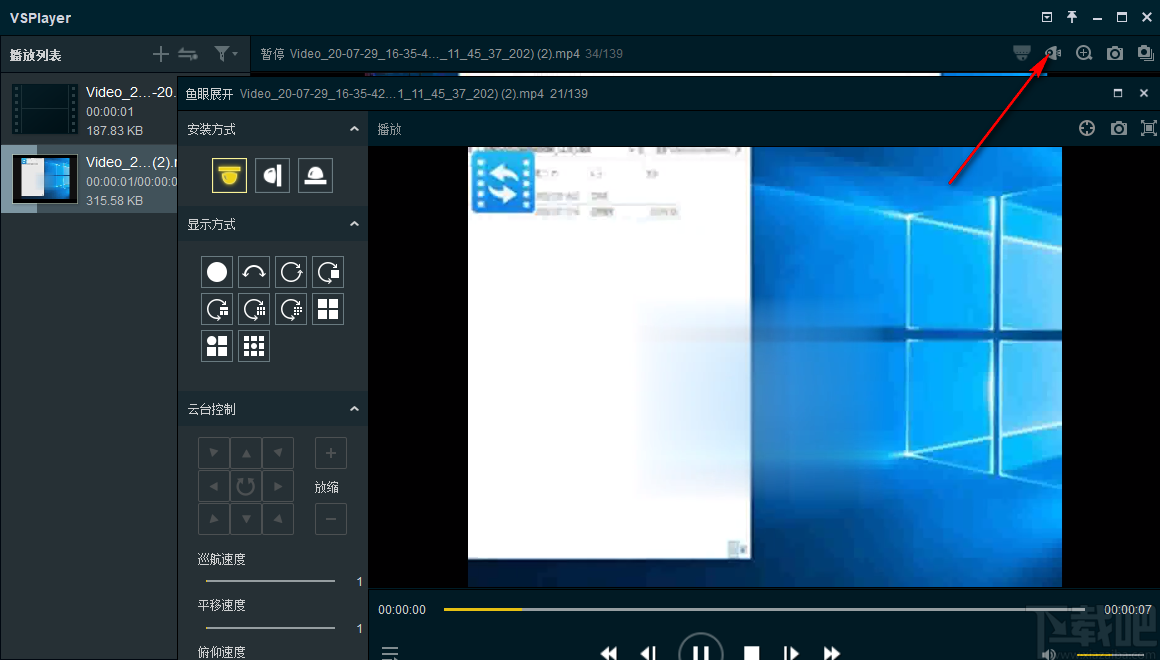Pan PTZ right with arrow button
This screenshot has height=660, width=1160.
[x=278, y=486]
